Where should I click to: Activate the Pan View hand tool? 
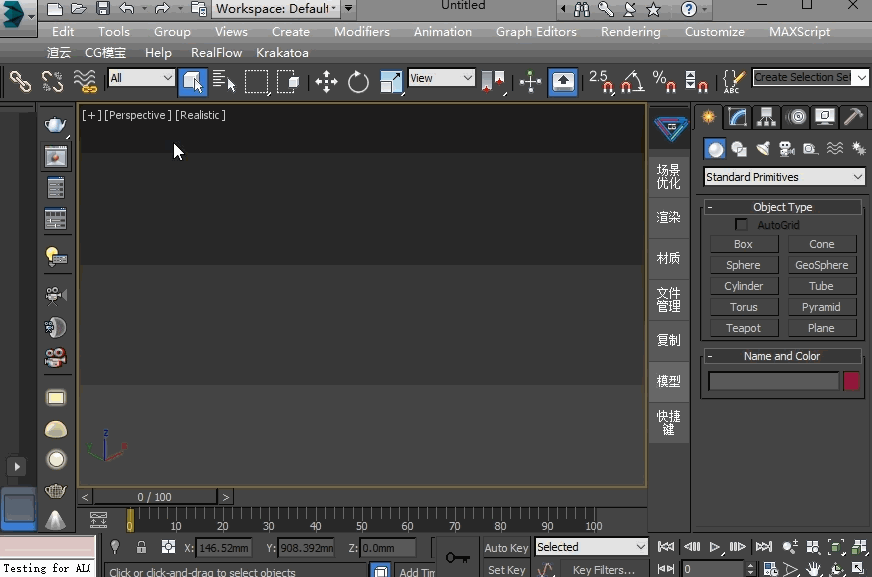pyautogui.click(x=813, y=568)
